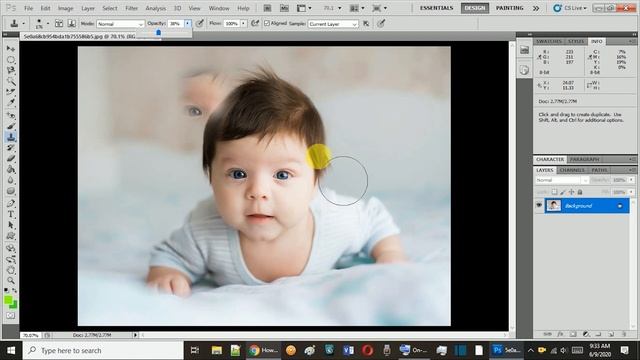The height and width of the screenshot is (360, 640).
Task: Select the Paint Bucket tool
Action: point(11,169)
